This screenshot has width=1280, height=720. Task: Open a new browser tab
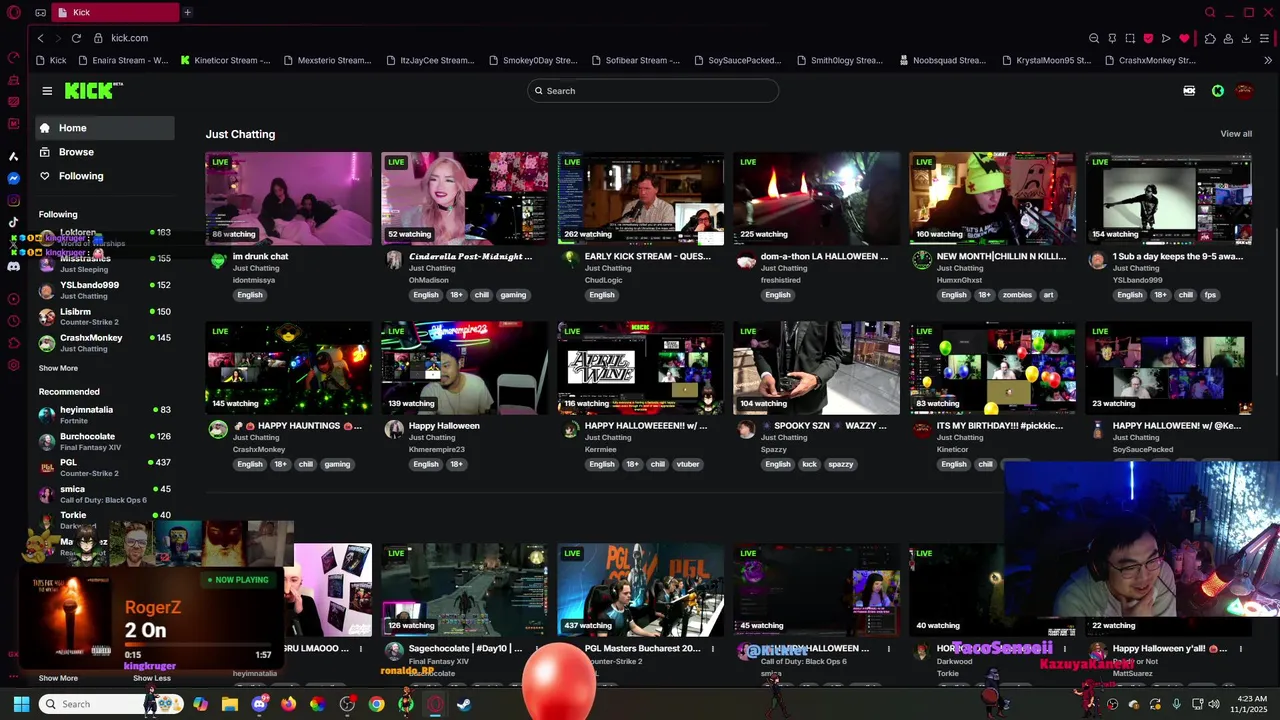coord(187,12)
